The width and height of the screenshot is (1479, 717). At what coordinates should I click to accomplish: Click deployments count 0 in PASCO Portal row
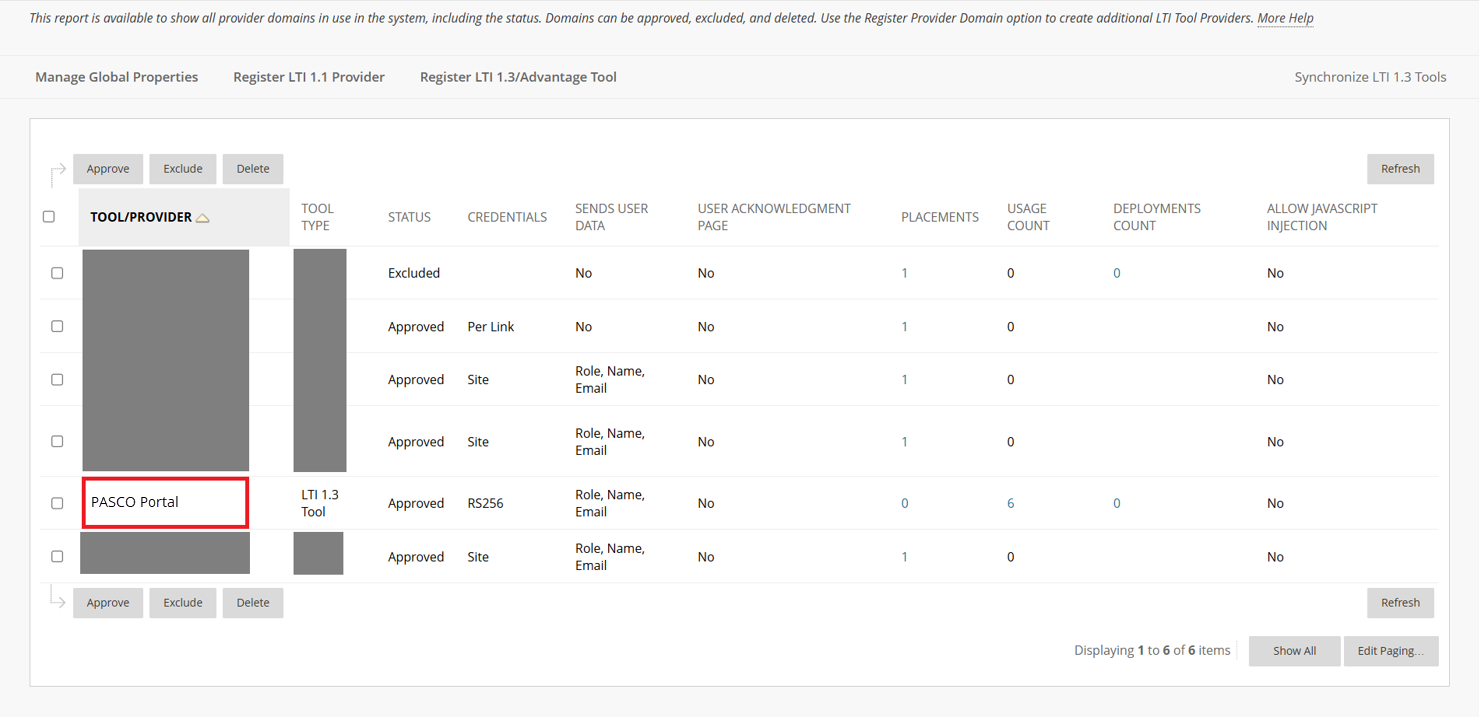tap(1117, 503)
